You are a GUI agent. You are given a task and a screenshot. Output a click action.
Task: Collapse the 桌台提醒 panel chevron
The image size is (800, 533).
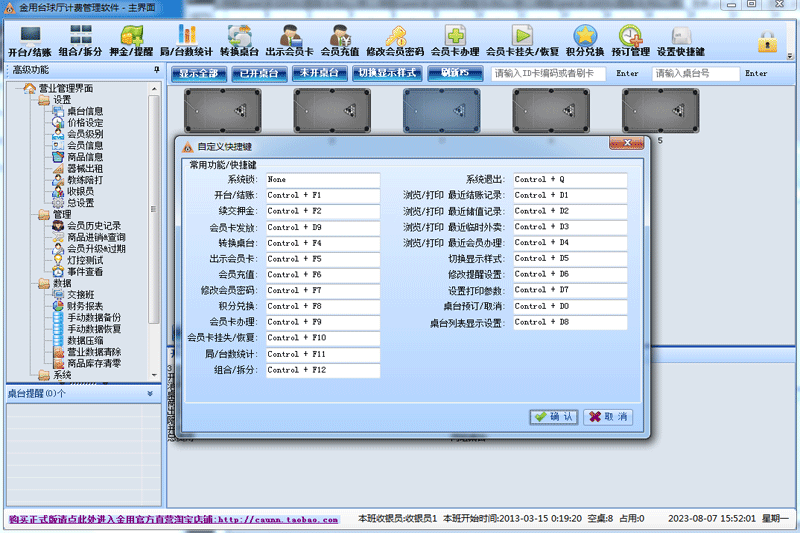coord(150,393)
